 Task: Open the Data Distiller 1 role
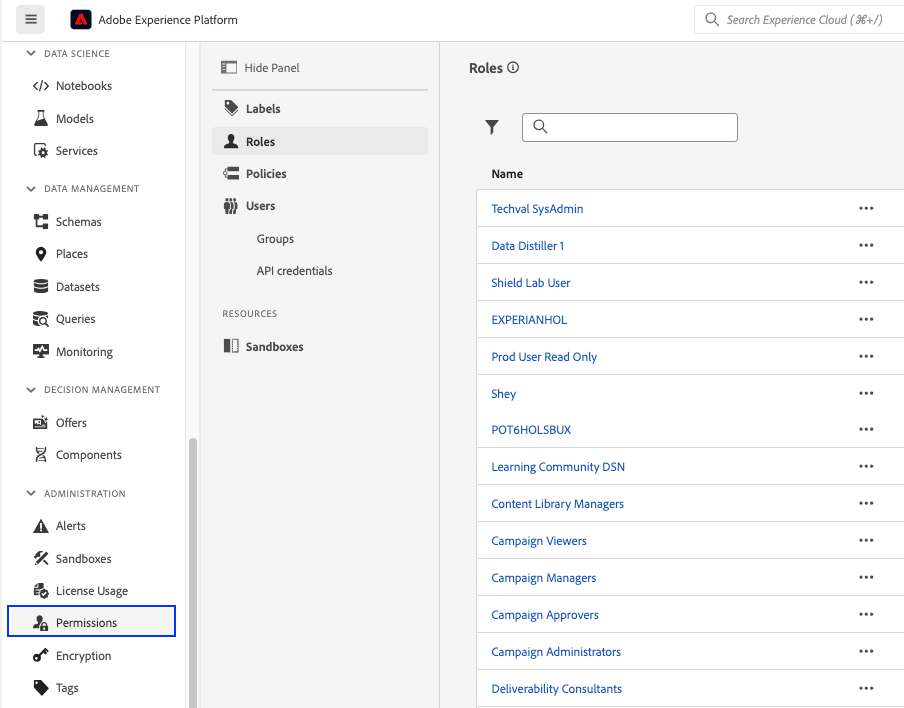[x=528, y=246]
